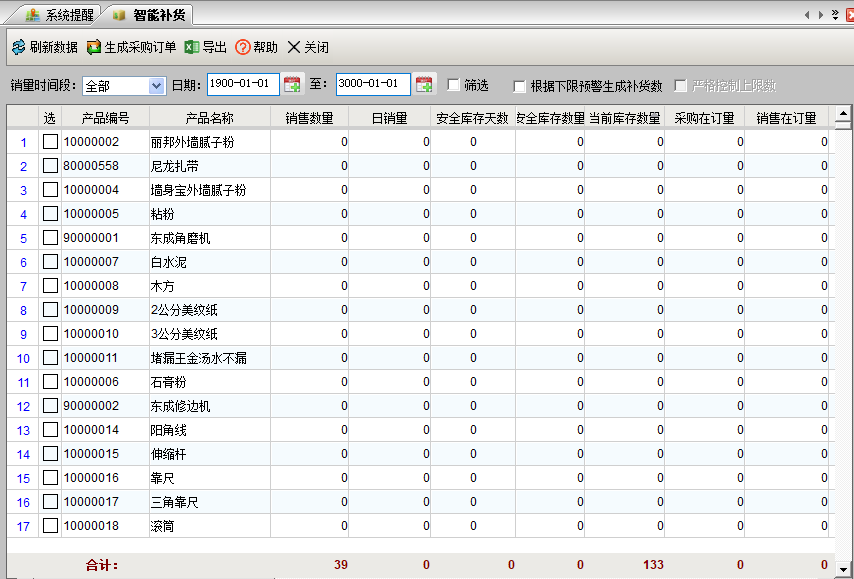
Task: Open 帮助 via the question-mark icon
Action: [243, 47]
